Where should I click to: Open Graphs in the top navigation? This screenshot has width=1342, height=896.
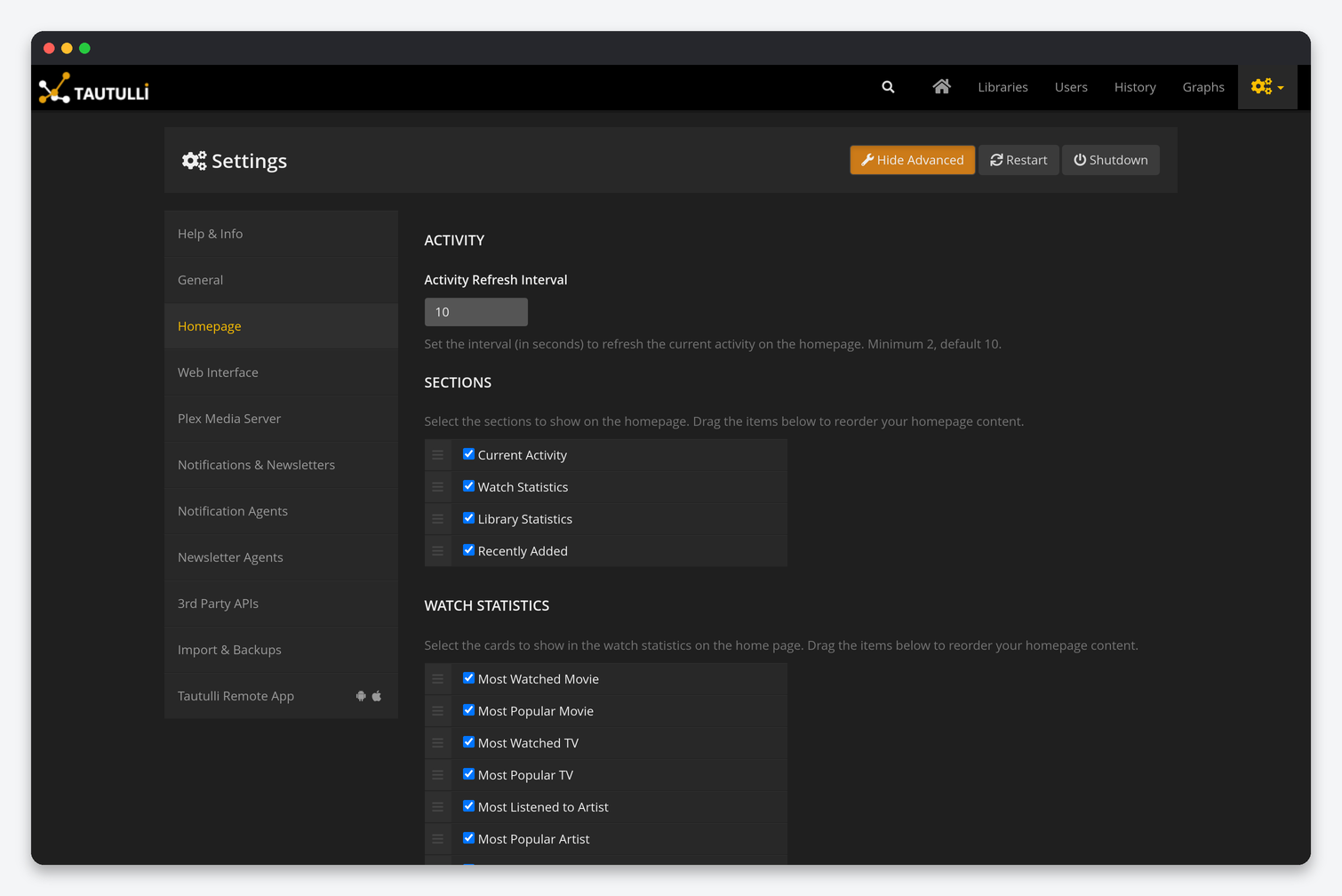1203,87
